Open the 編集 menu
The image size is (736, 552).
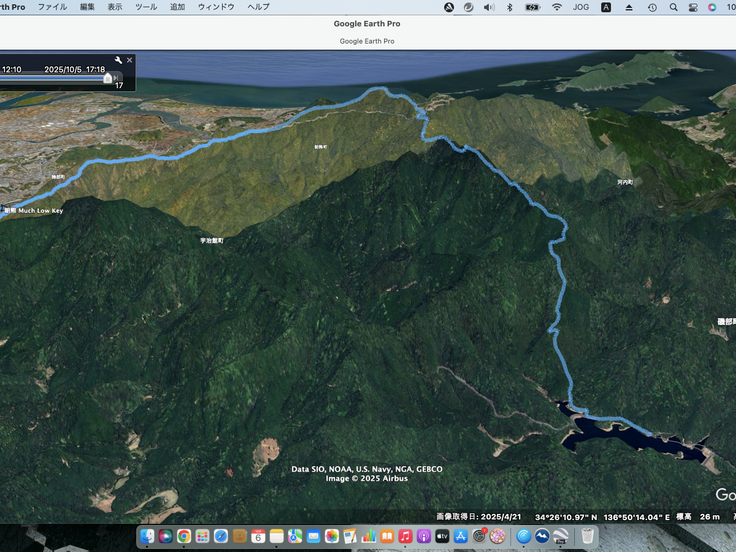[88, 7]
